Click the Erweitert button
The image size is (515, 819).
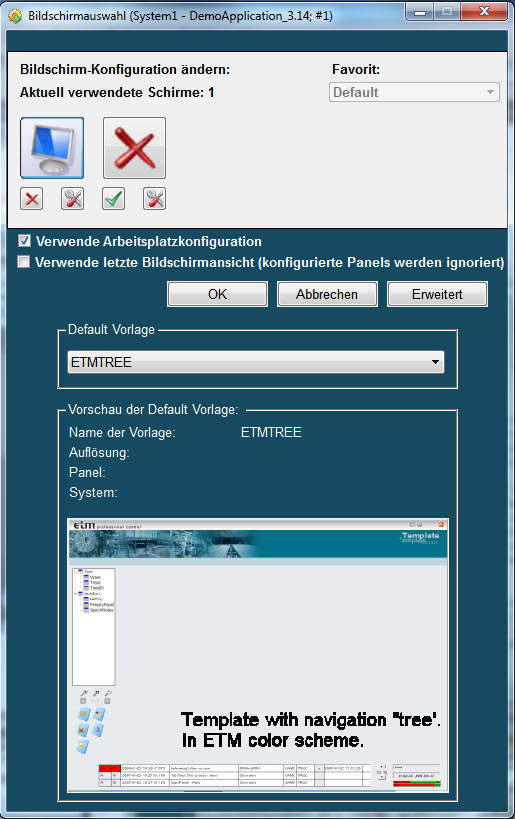(437, 294)
